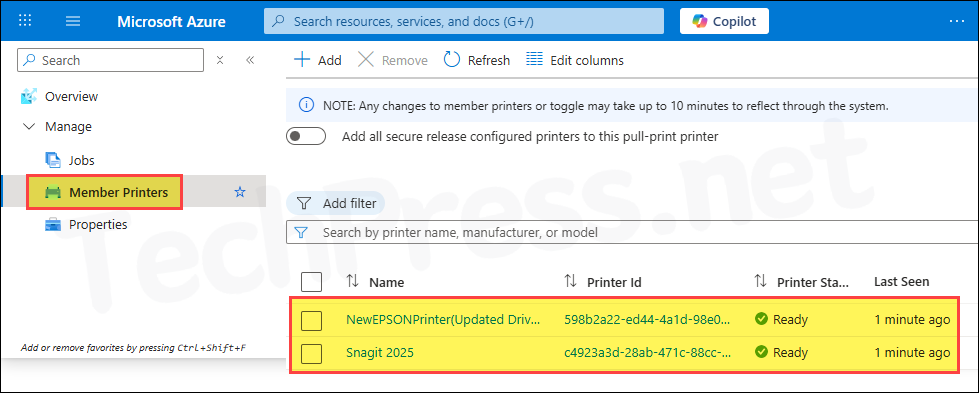Check the NewEPSONPrinter row checkbox
This screenshot has width=979, height=393.
pos(312,320)
